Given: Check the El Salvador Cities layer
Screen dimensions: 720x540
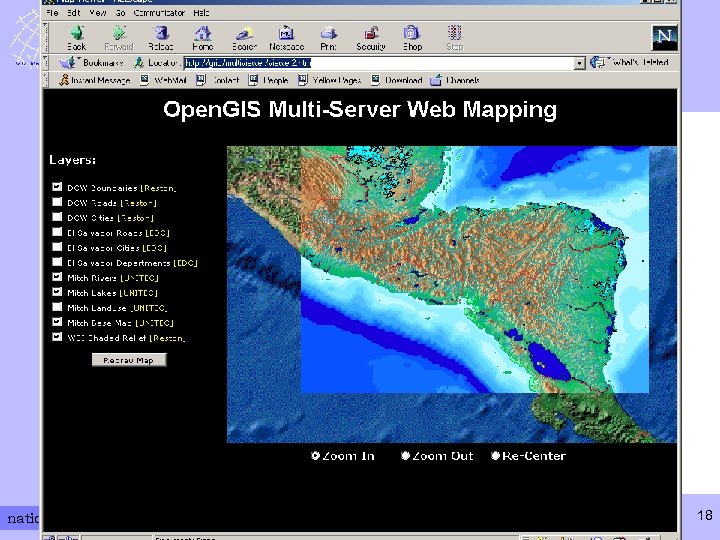Looking at the screenshot, I should [x=57, y=247].
